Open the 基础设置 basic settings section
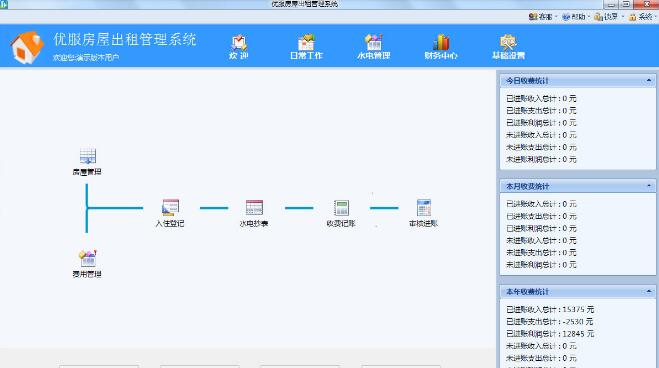659x368 pixels. pyautogui.click(x=508, y=47)
